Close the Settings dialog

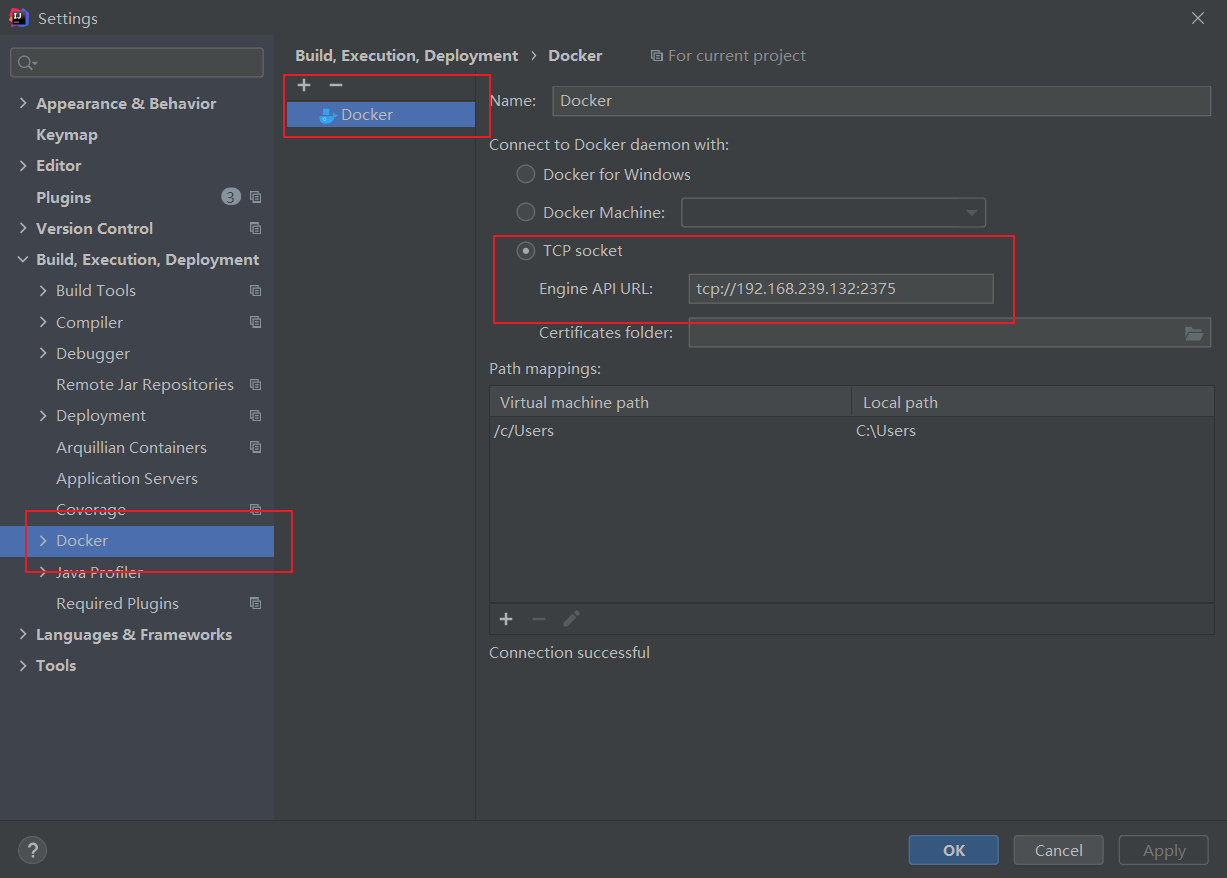click(x=1197, y=18)
